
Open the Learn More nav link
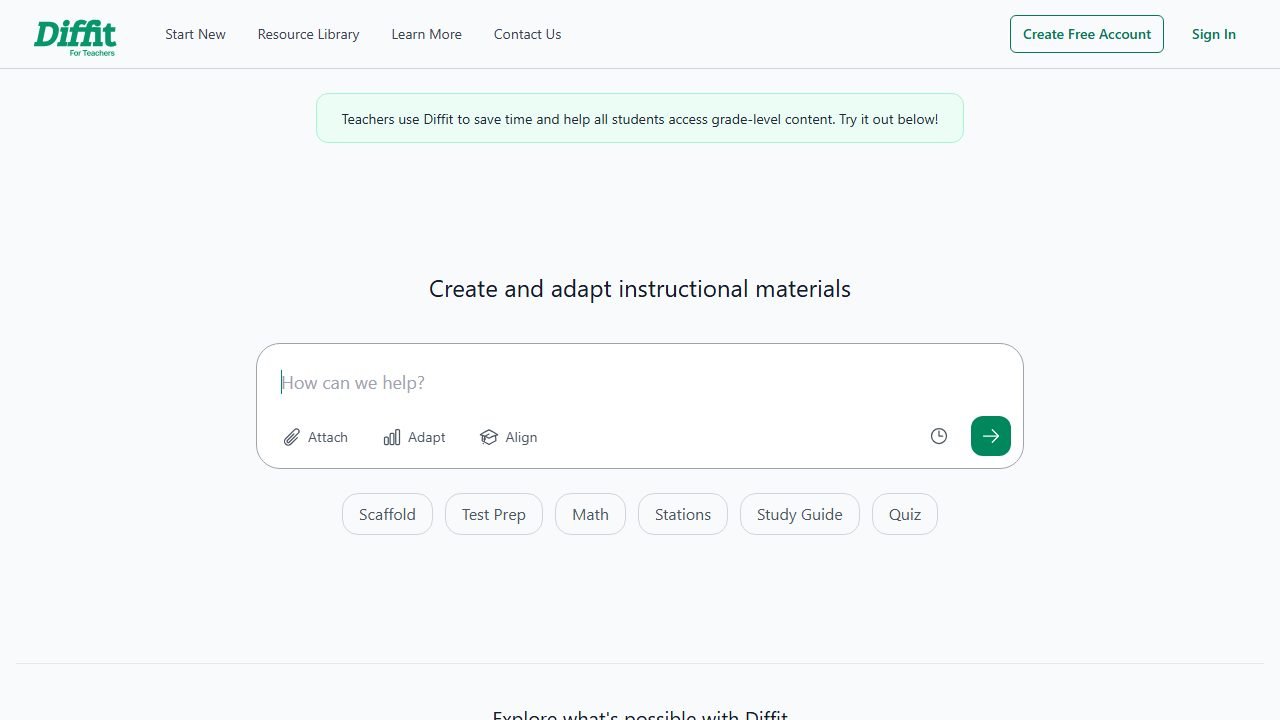click(x=426, y=34)
